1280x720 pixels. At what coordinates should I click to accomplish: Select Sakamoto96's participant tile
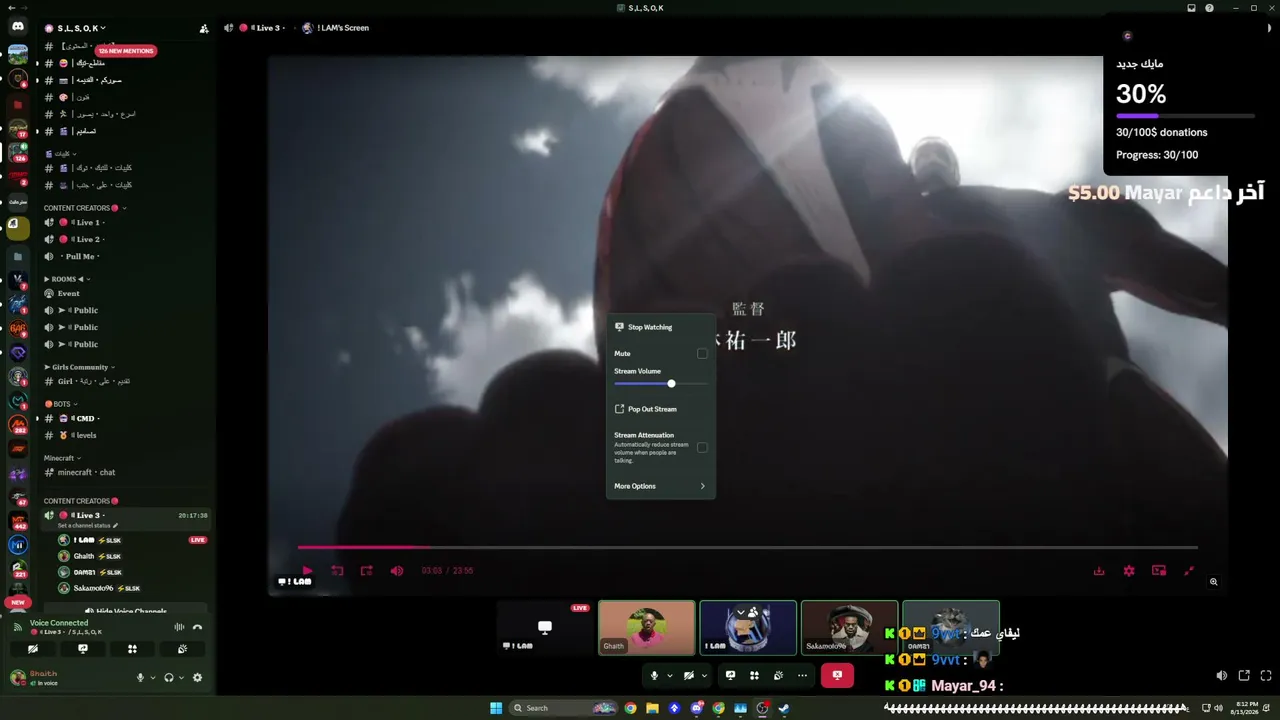coord(849,628)
